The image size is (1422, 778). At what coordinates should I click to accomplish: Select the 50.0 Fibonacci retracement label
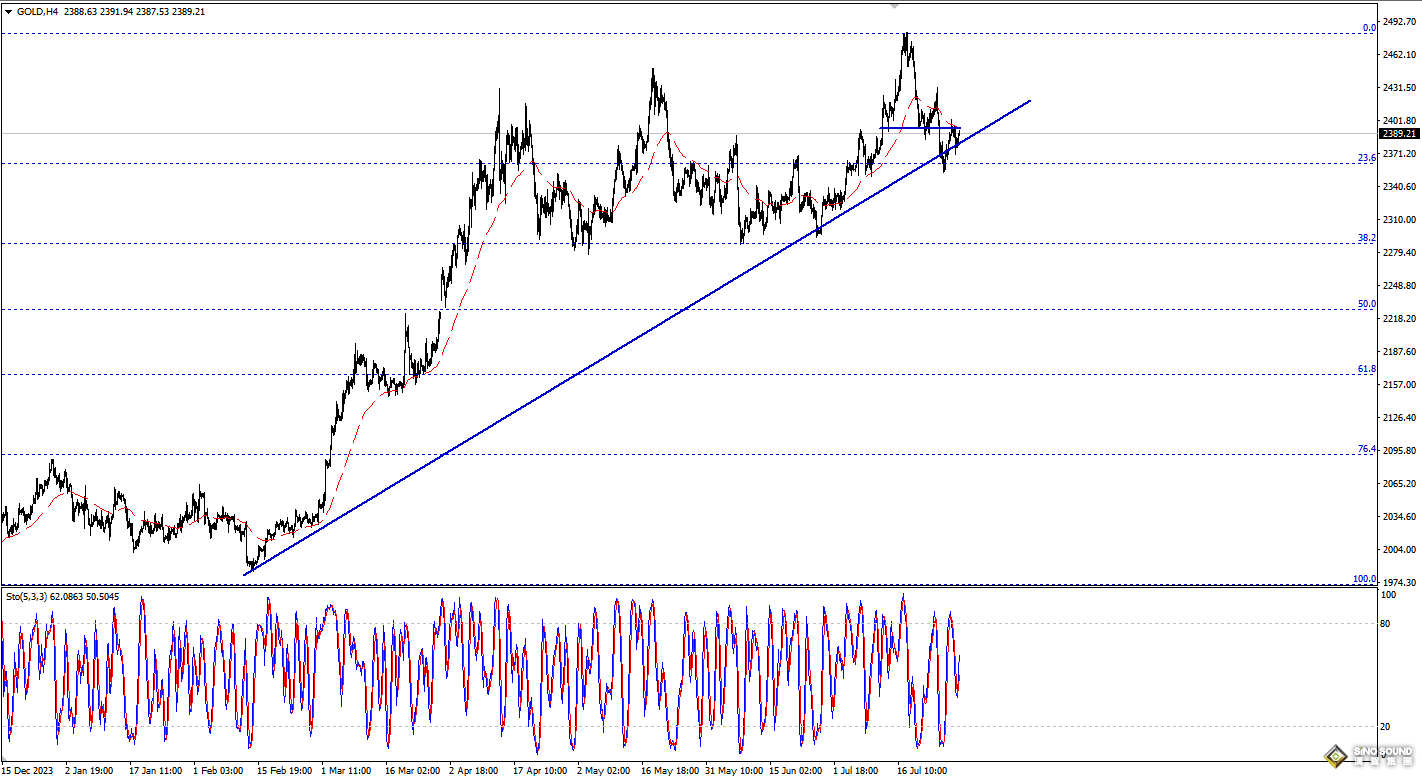[1366, 304]
